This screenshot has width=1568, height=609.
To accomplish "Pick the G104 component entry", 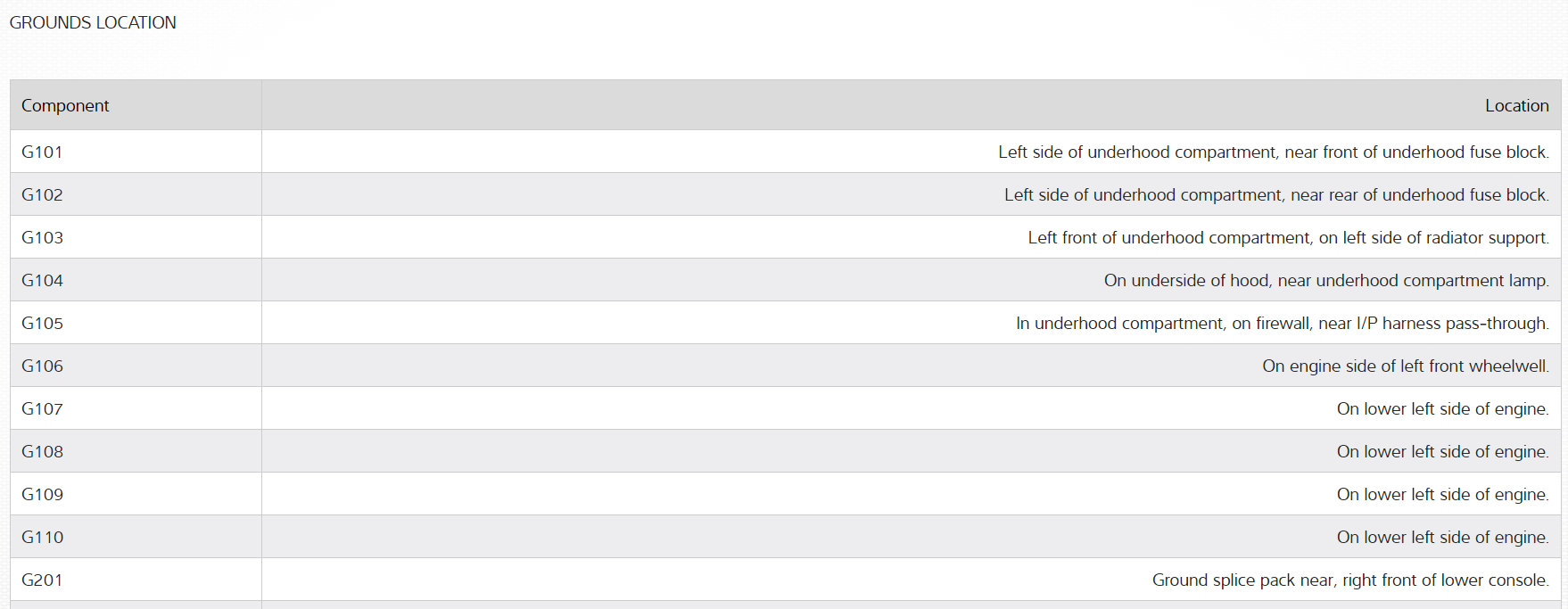I will pyautogui.click(x=42, y=280).
